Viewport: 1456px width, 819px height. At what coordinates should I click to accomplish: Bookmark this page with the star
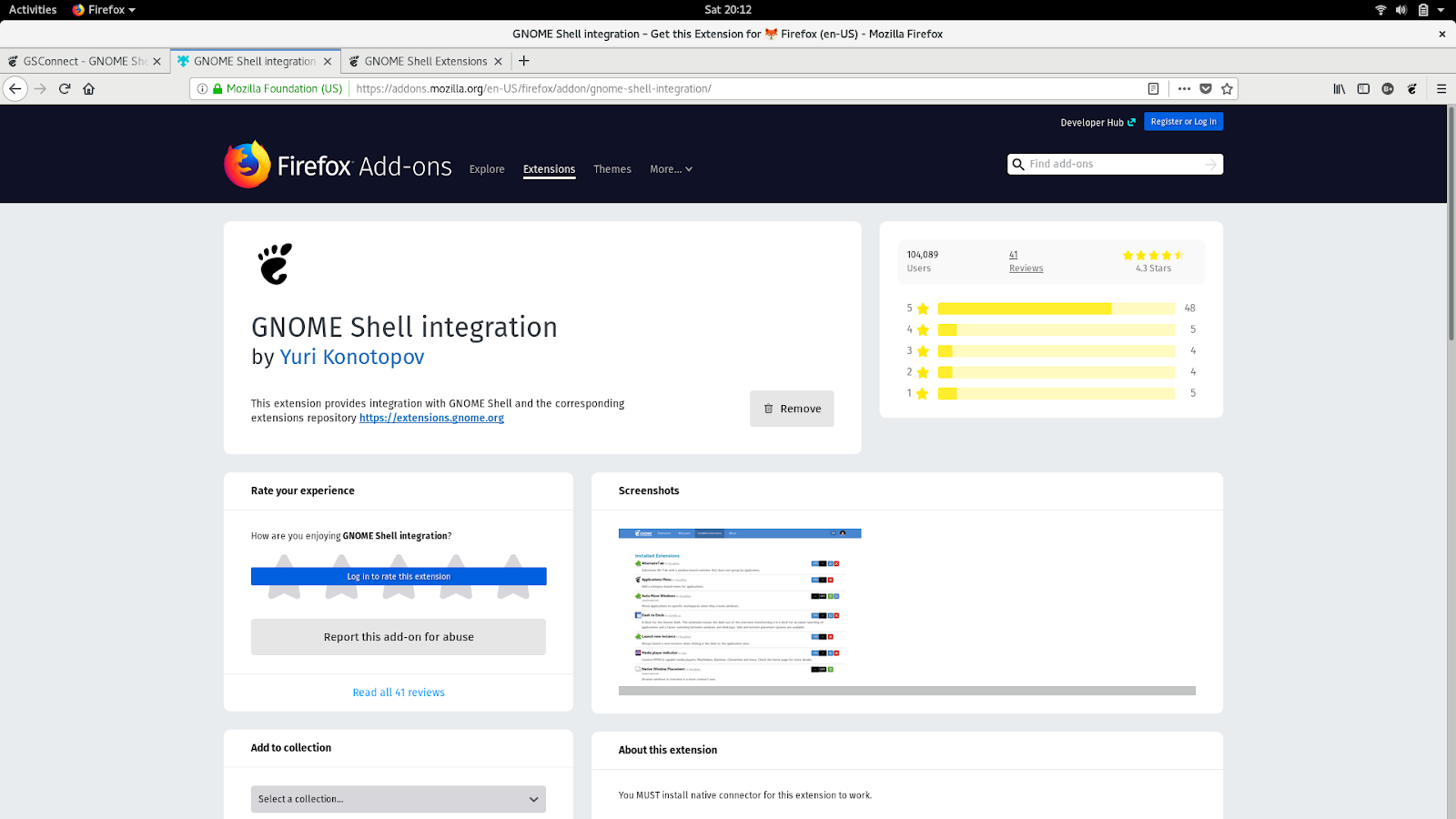(1227, 88)
